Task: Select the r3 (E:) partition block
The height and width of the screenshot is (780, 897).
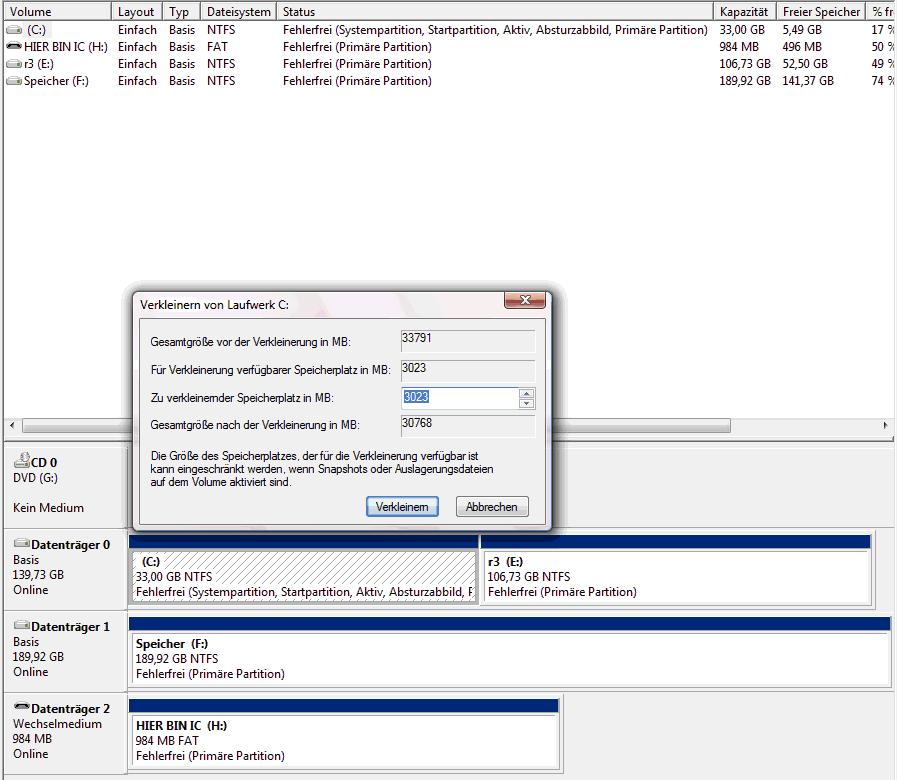Action: pyautogui.click(x=676, y=577)
